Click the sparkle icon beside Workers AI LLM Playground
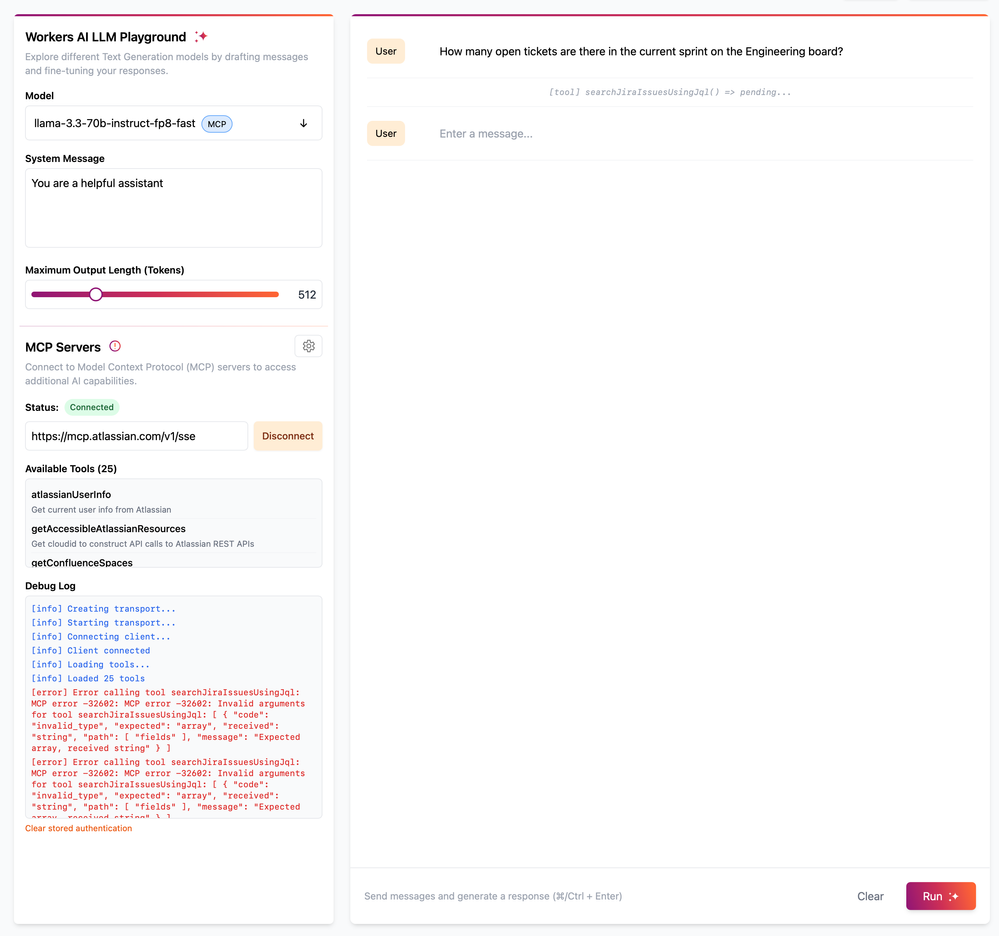 click(x=201, y=36)
